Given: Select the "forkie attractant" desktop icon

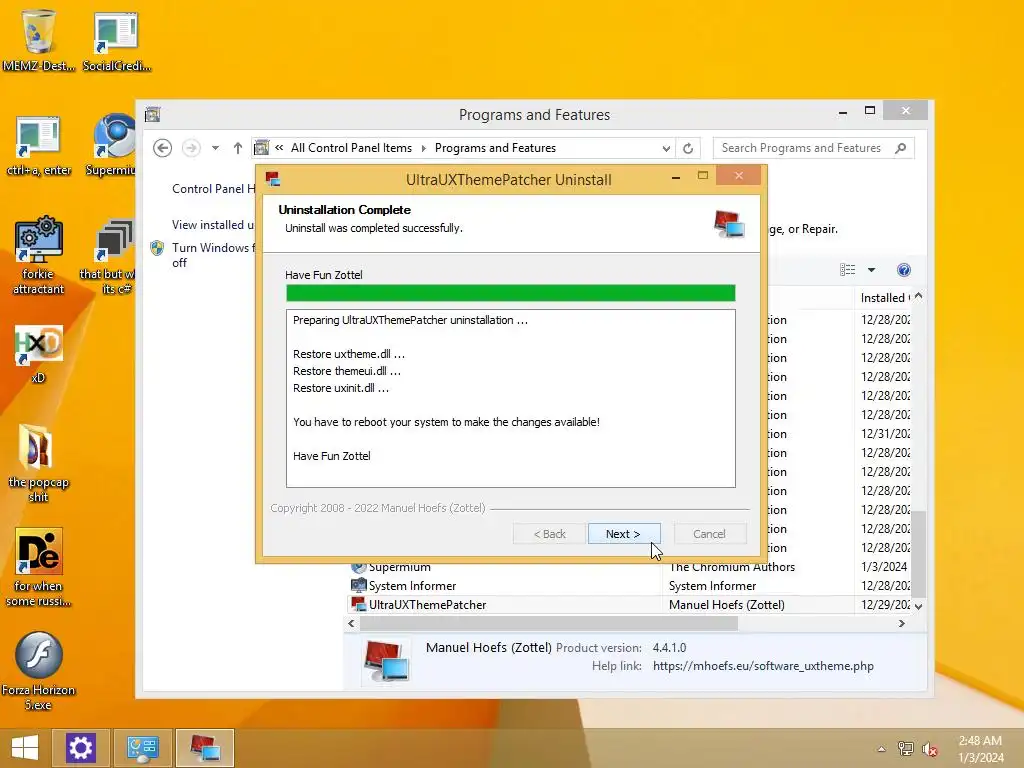Looking at the screenshot, I should [39, 255].
